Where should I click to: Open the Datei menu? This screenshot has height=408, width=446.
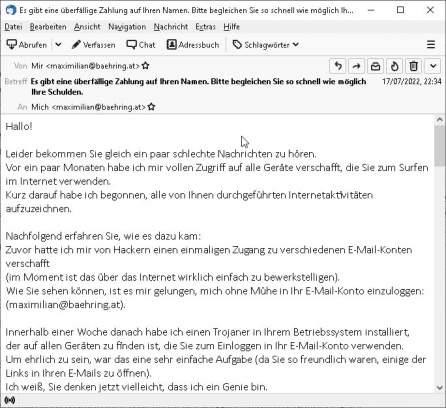tap(13, 27)
